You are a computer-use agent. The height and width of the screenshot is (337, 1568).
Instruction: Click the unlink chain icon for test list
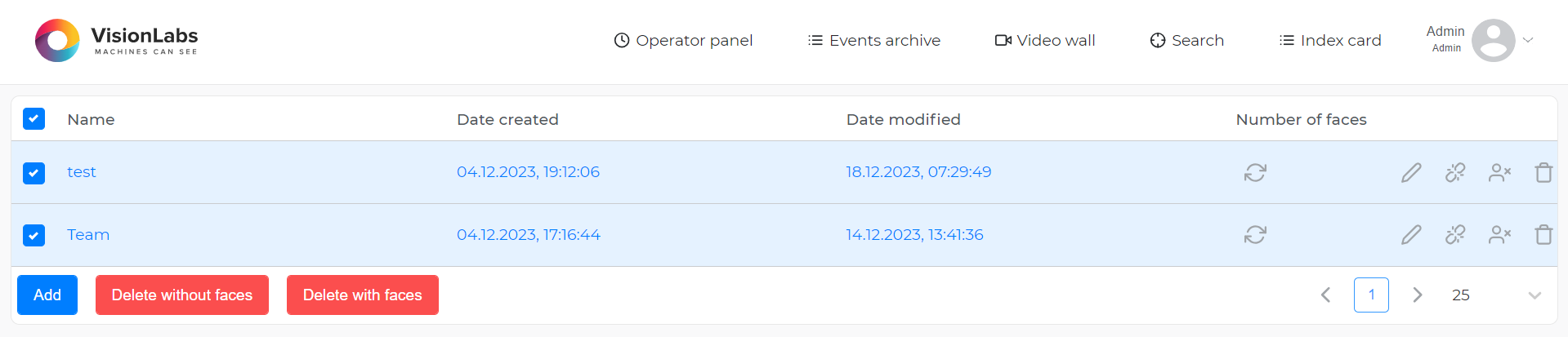click(1455, 172)
